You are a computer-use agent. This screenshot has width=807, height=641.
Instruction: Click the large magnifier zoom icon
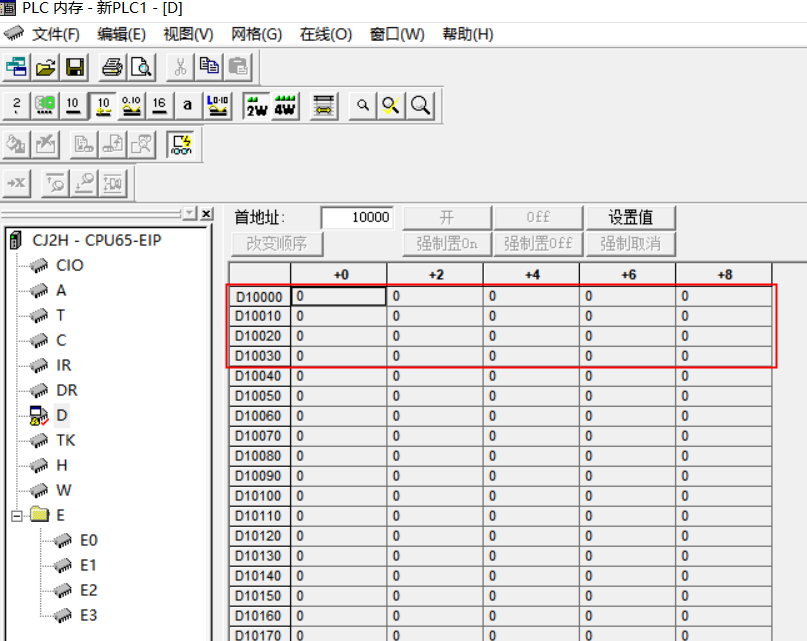pyautogui.click(x=421, y=105)
